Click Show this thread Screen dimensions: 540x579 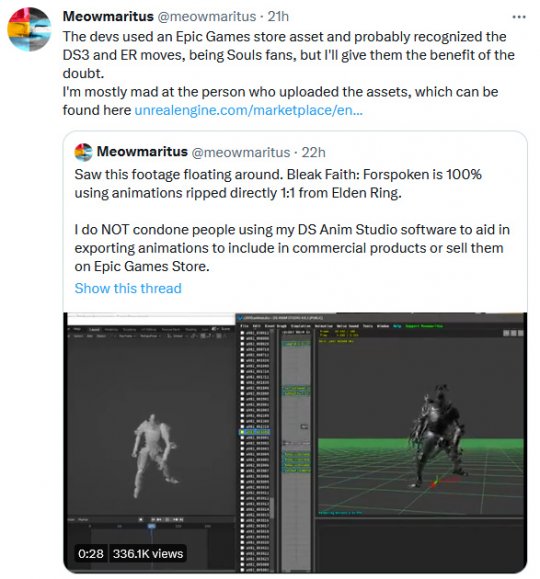[128, 288]
